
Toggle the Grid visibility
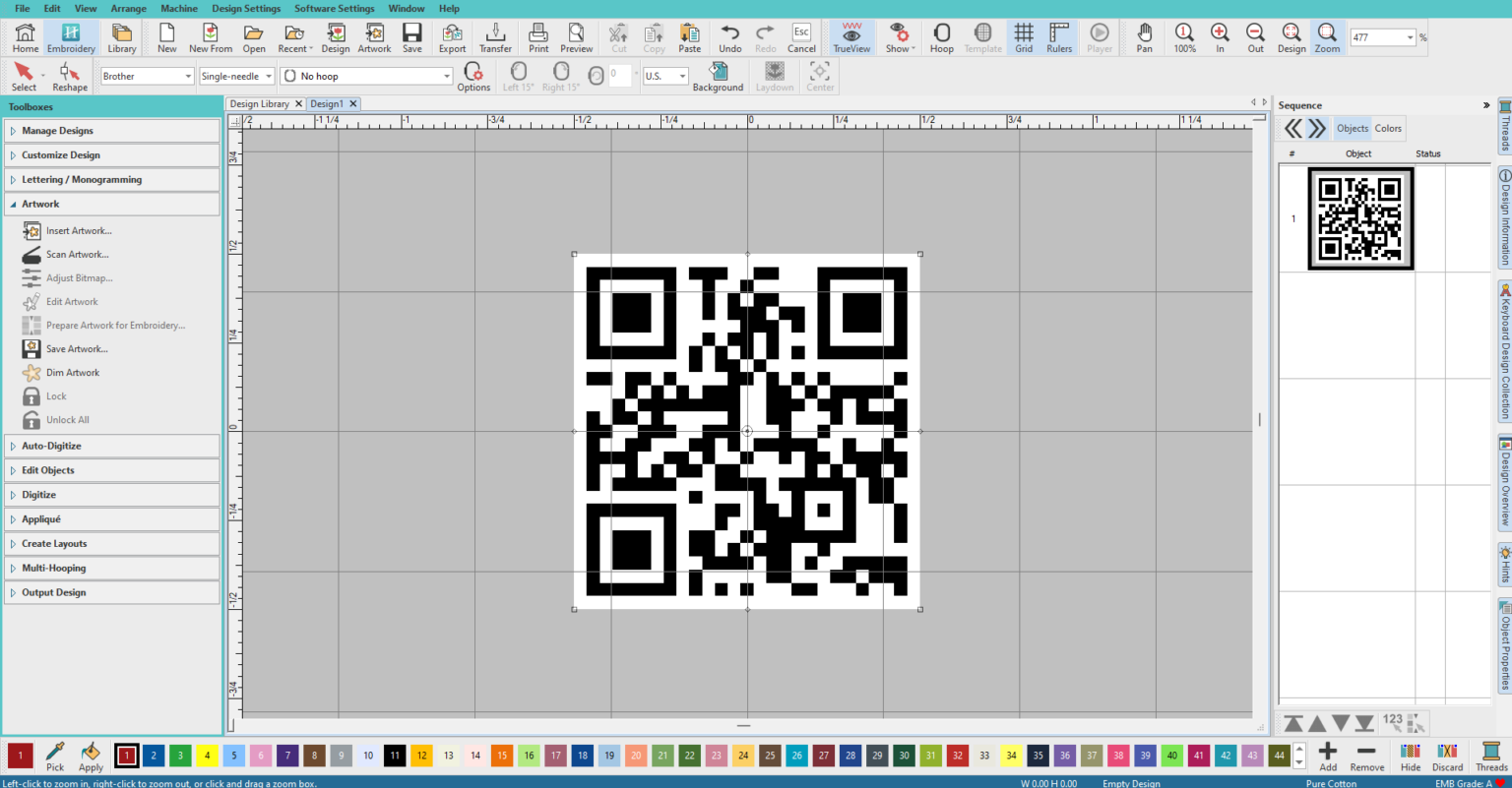1024,37
